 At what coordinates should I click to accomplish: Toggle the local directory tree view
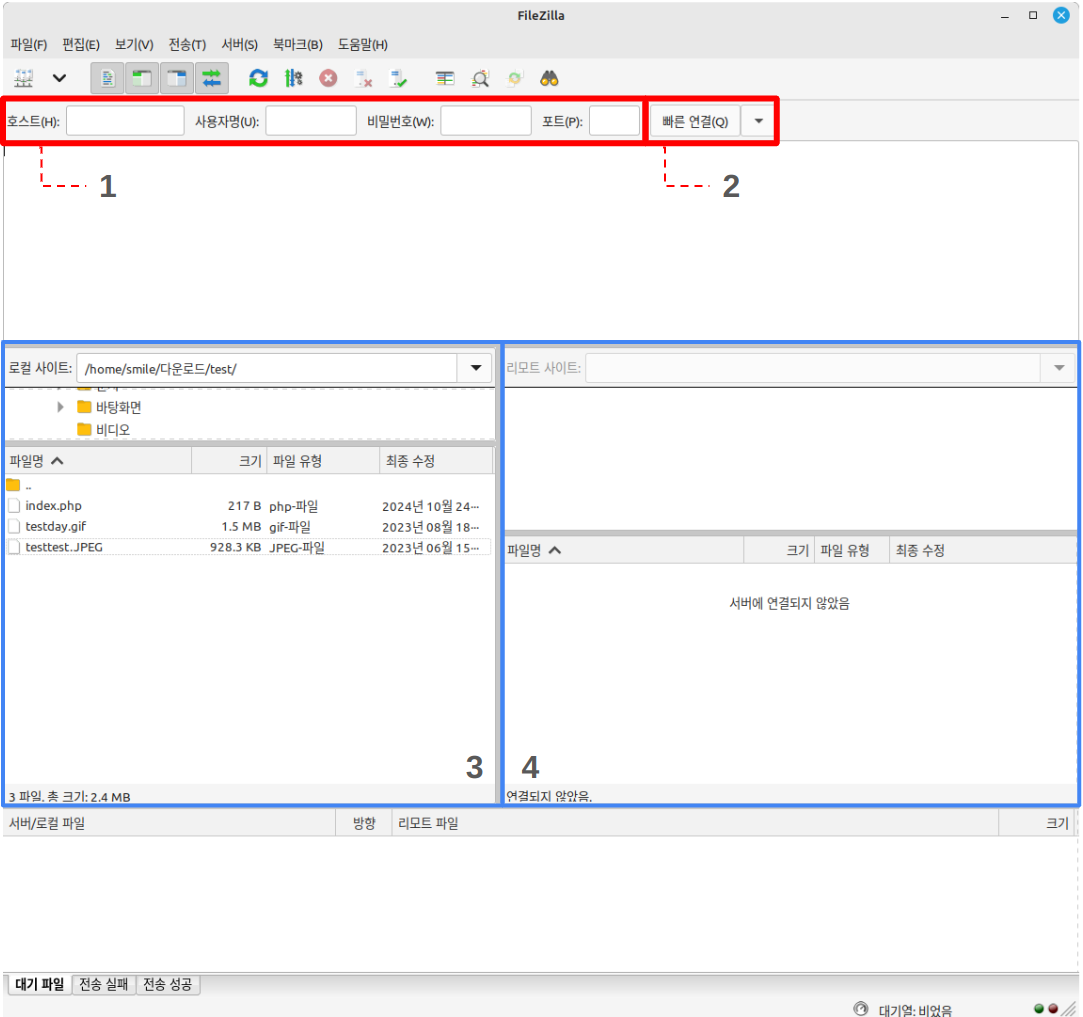[142, 79]
